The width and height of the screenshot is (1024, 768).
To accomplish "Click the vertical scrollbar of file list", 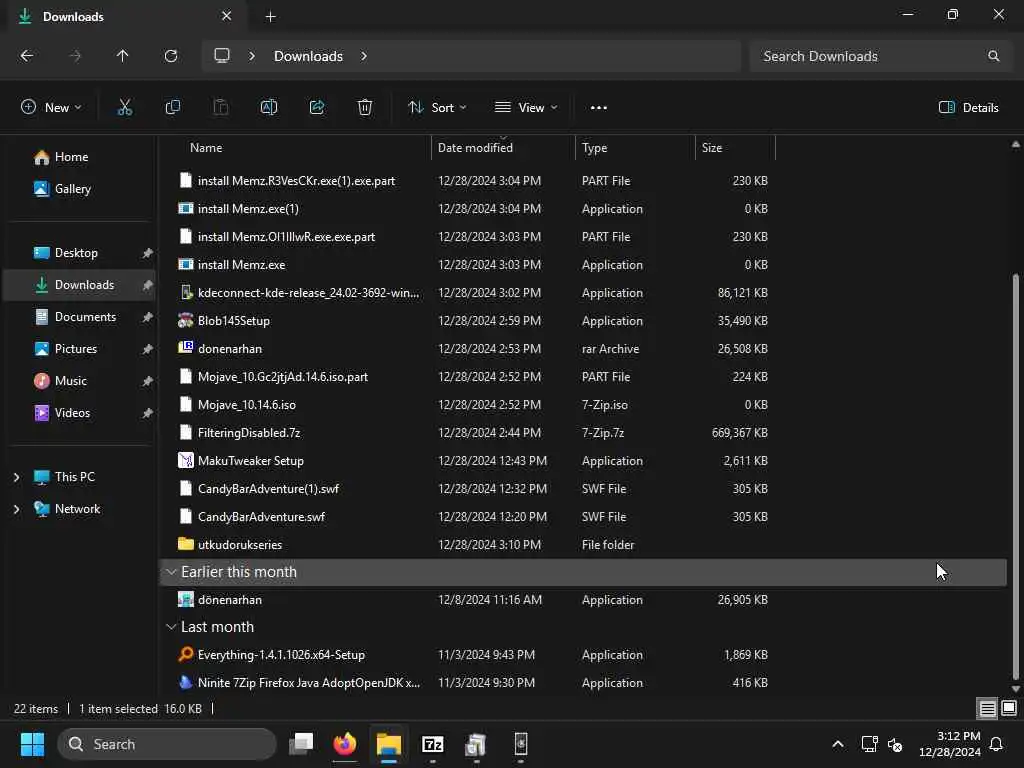I will (1015, 477).
